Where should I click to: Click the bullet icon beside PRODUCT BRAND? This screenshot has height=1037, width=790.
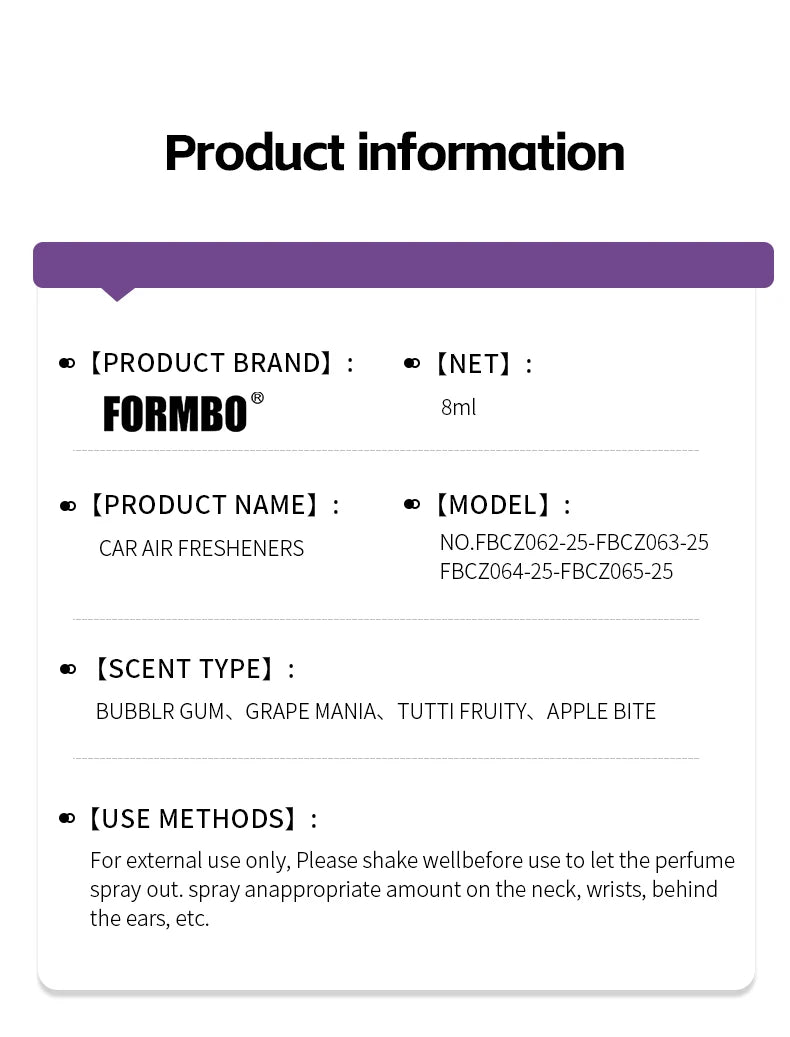pos(67,363)
